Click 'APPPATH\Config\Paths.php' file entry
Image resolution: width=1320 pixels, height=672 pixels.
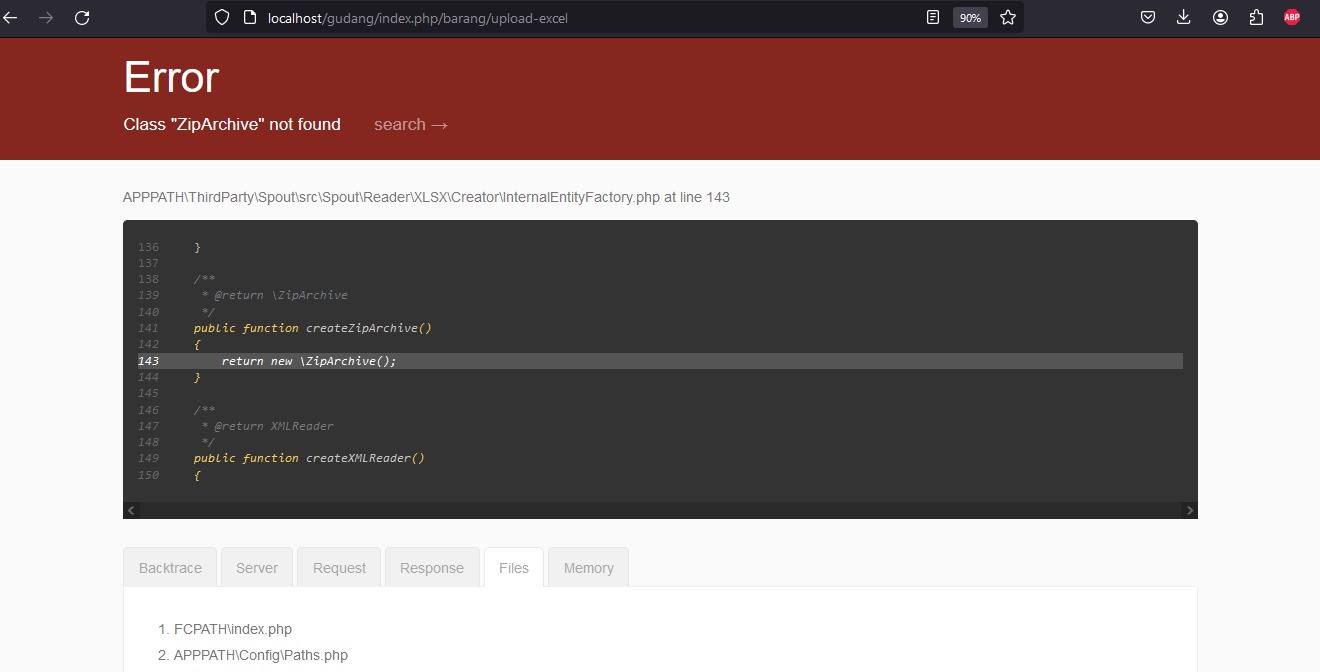261,655
